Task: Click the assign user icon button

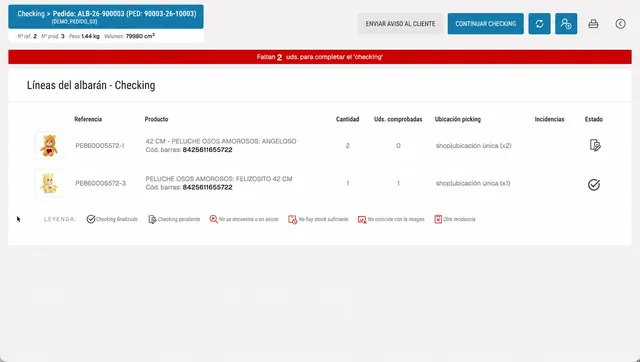Action: pos(566,24)
